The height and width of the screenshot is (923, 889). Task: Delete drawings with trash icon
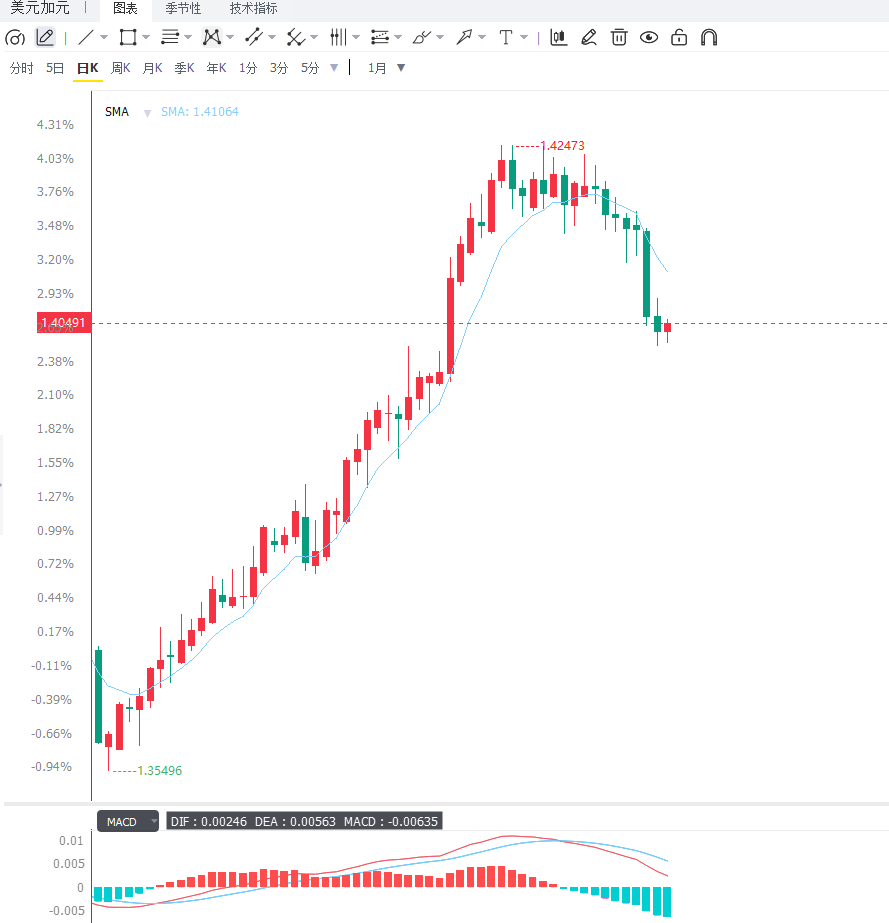pos(619,38)
